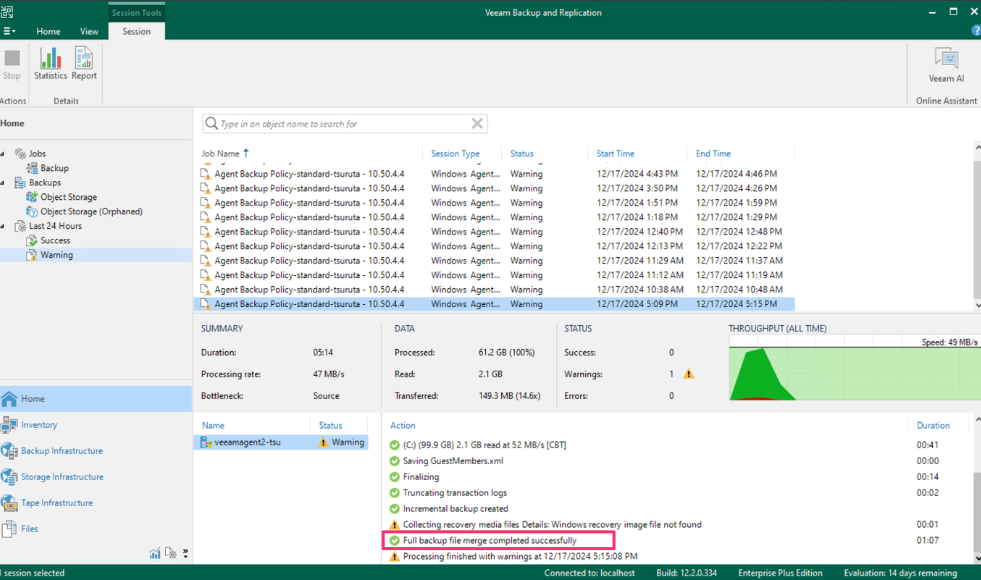Click 'Truncating transaction logs' action entry
981x580 pixels.
[455, 493]
